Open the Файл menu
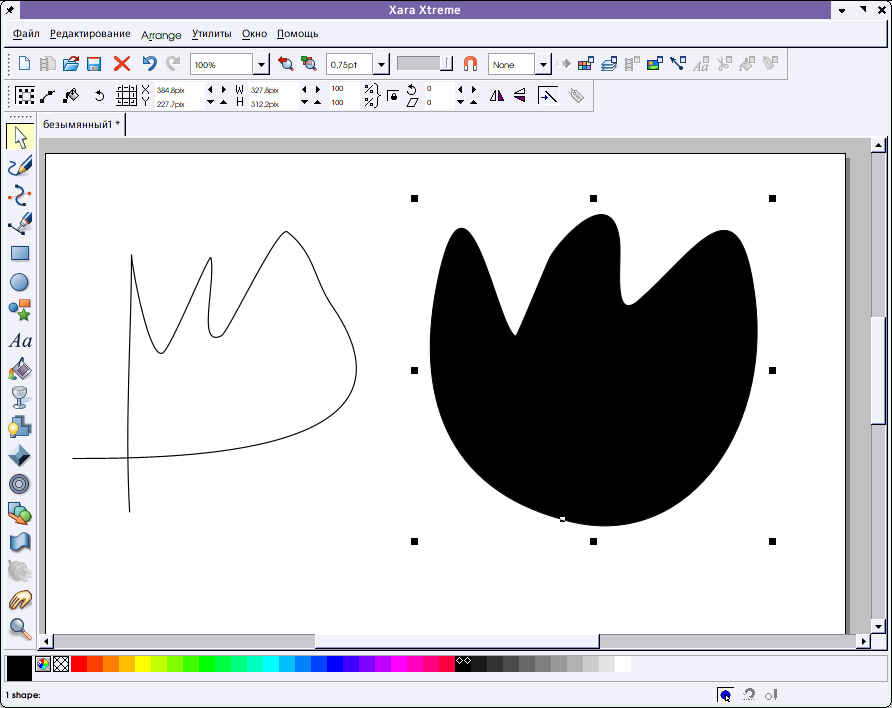Screen dimensions: 892x708 point(27,34)
